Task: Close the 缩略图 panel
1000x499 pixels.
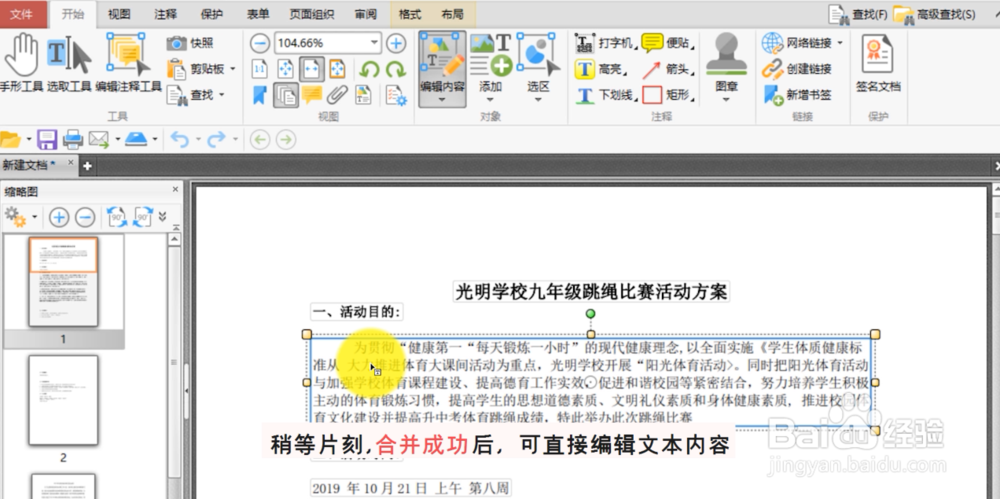Action: (x=175, y=190)
